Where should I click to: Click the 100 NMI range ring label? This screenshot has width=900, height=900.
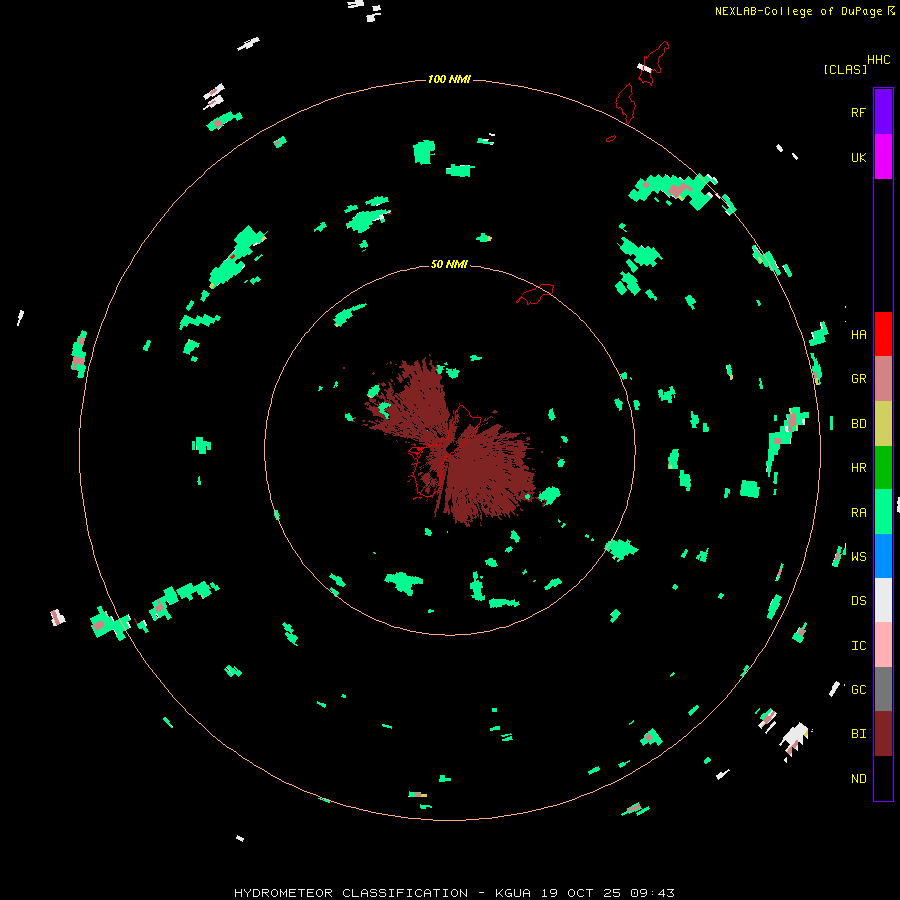tap(449, 79)
